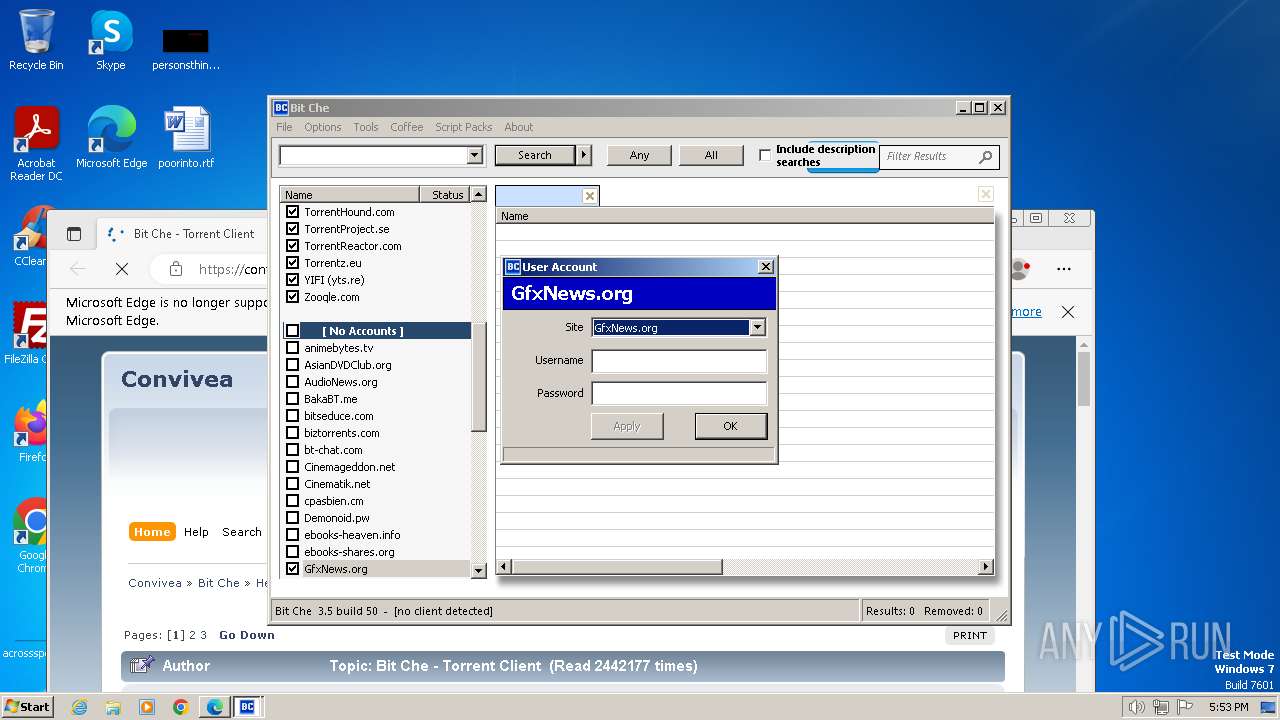Open the Acrobat Reader DC desktop icon
The image size is (1280, 720).
[37, 144]
